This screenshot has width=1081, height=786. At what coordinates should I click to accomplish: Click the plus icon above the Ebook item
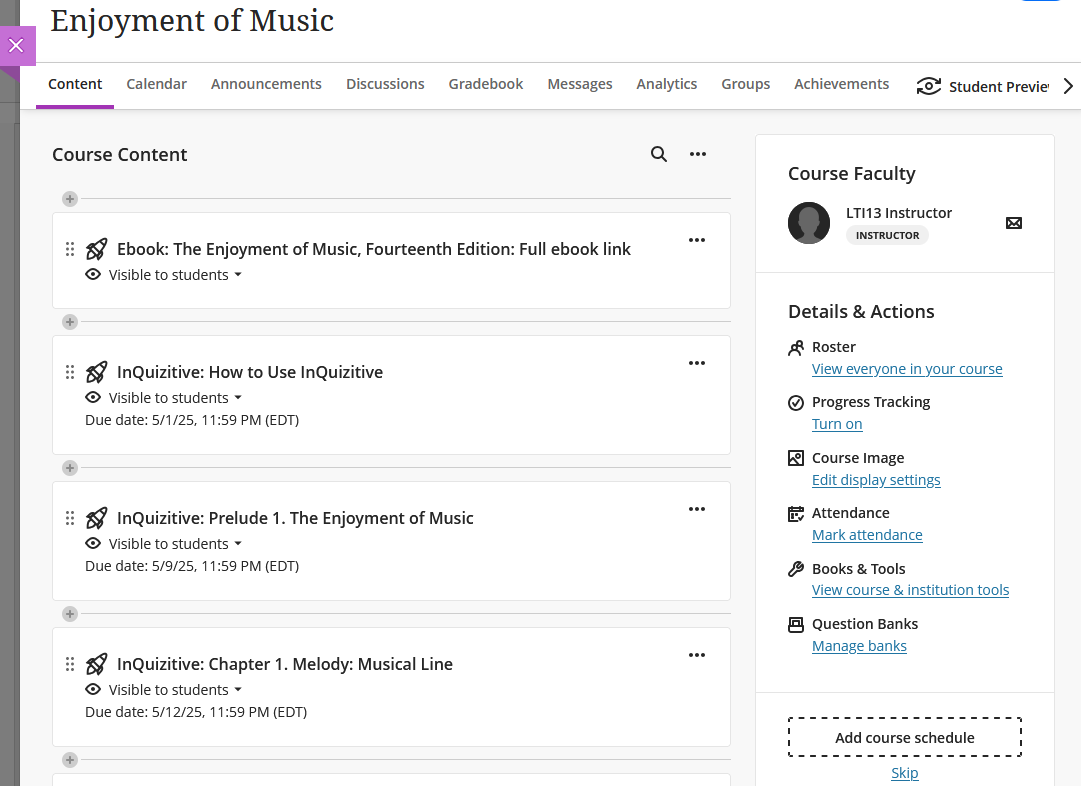pyautogui.click(x=70, y=199)
